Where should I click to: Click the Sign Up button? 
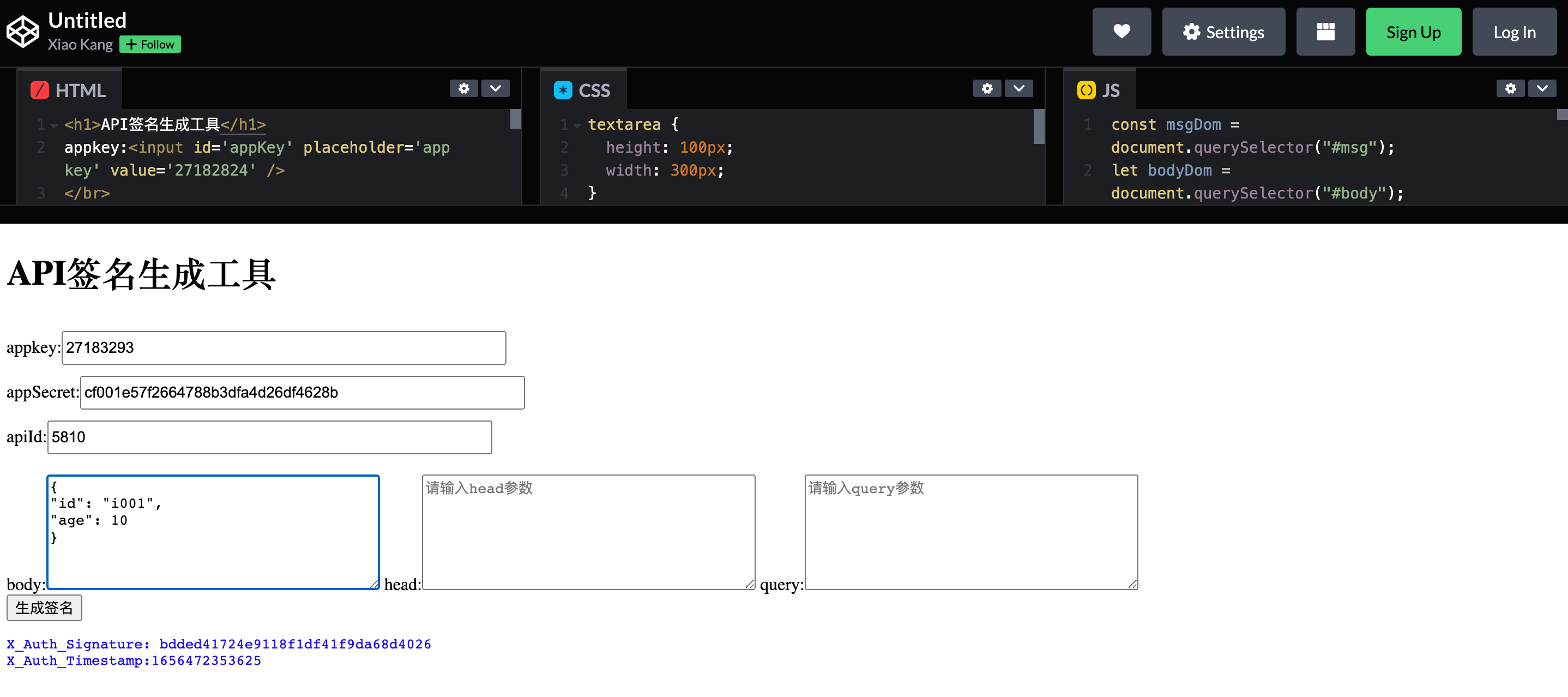pyautogui.click(x=1413, y=32)
